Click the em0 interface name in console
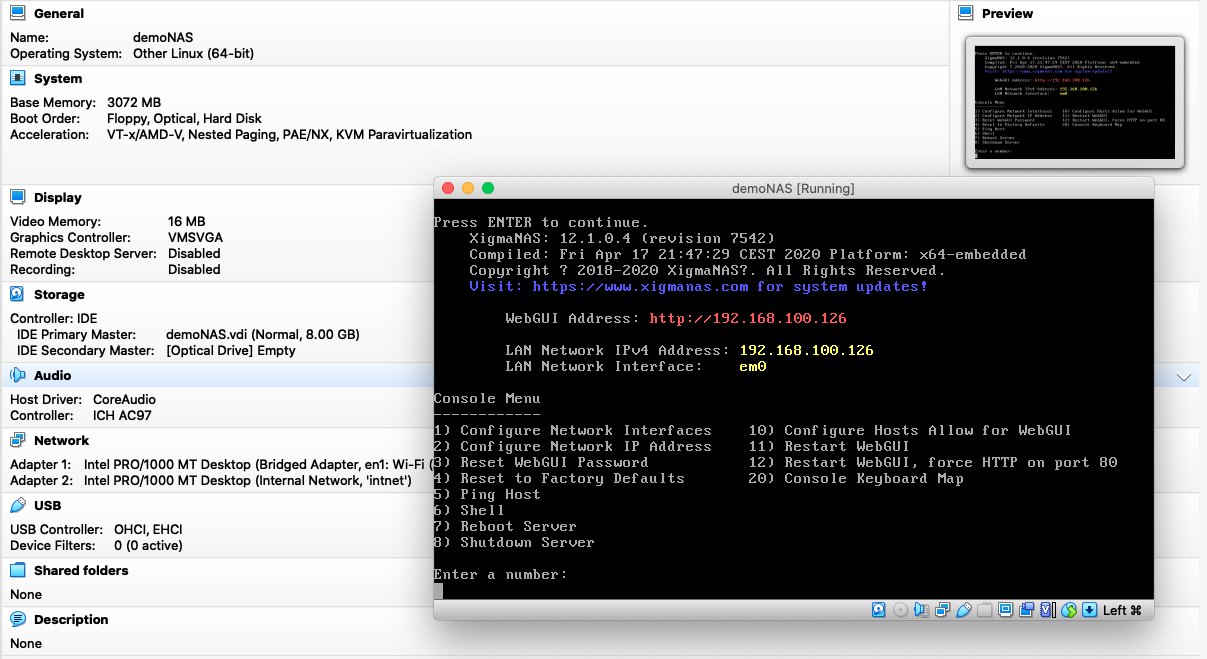This screenshot has width=1207, height=659. (753, 366)
